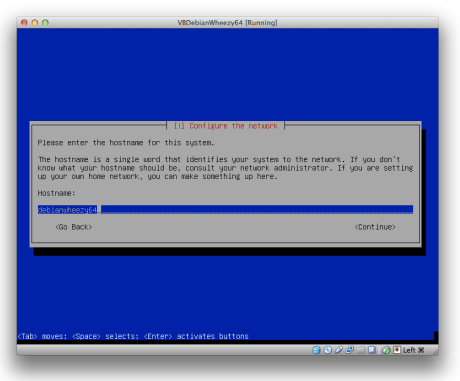The width and height of the screenshot is (460, 381).
Task: Click the red close window button
Action: coord(24,22)
